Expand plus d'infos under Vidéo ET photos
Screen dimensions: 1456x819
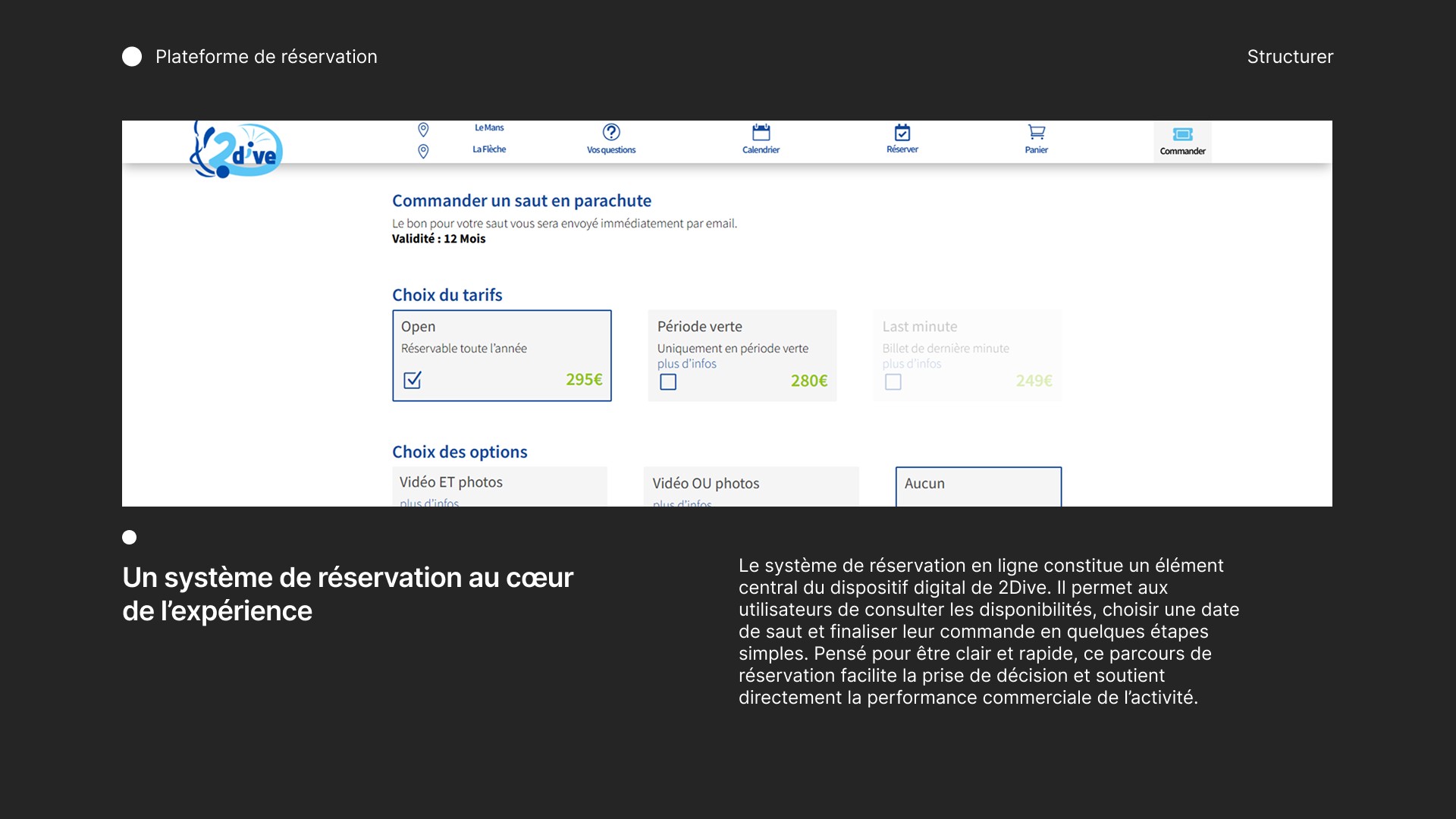429,503
